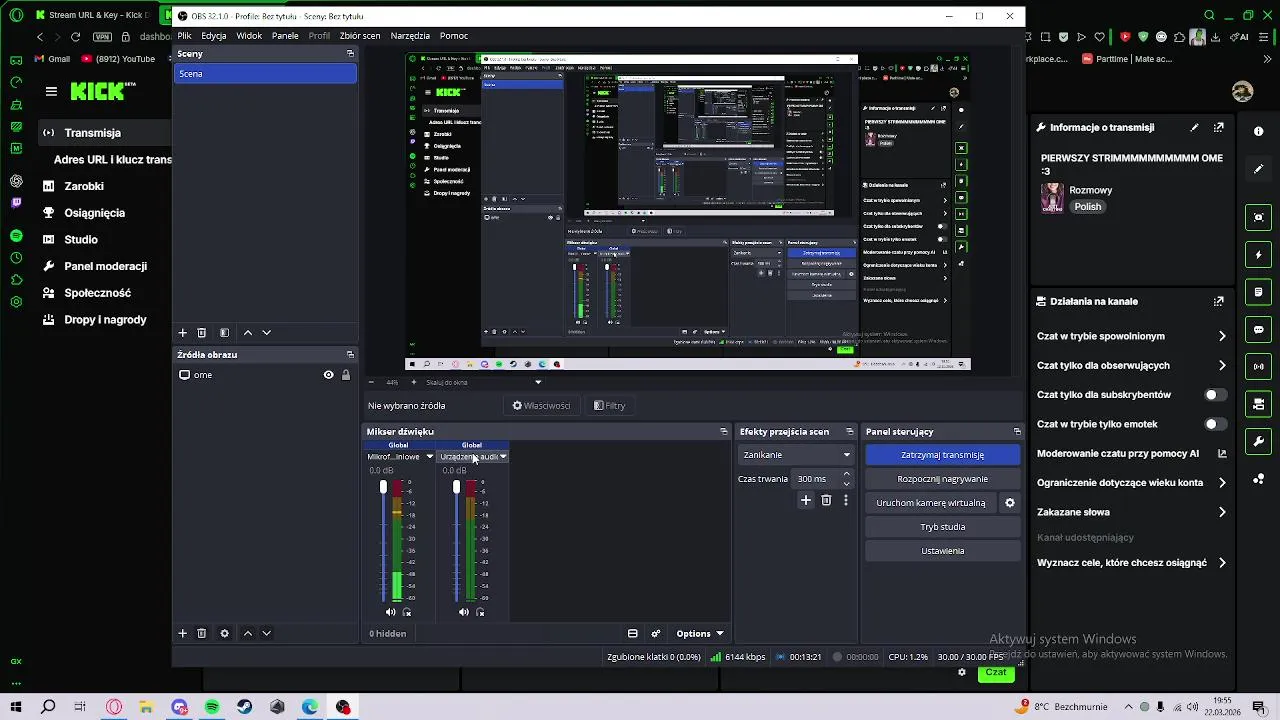
Task: Toggle monitoring on Mikrofon channel
Action: 407,612
